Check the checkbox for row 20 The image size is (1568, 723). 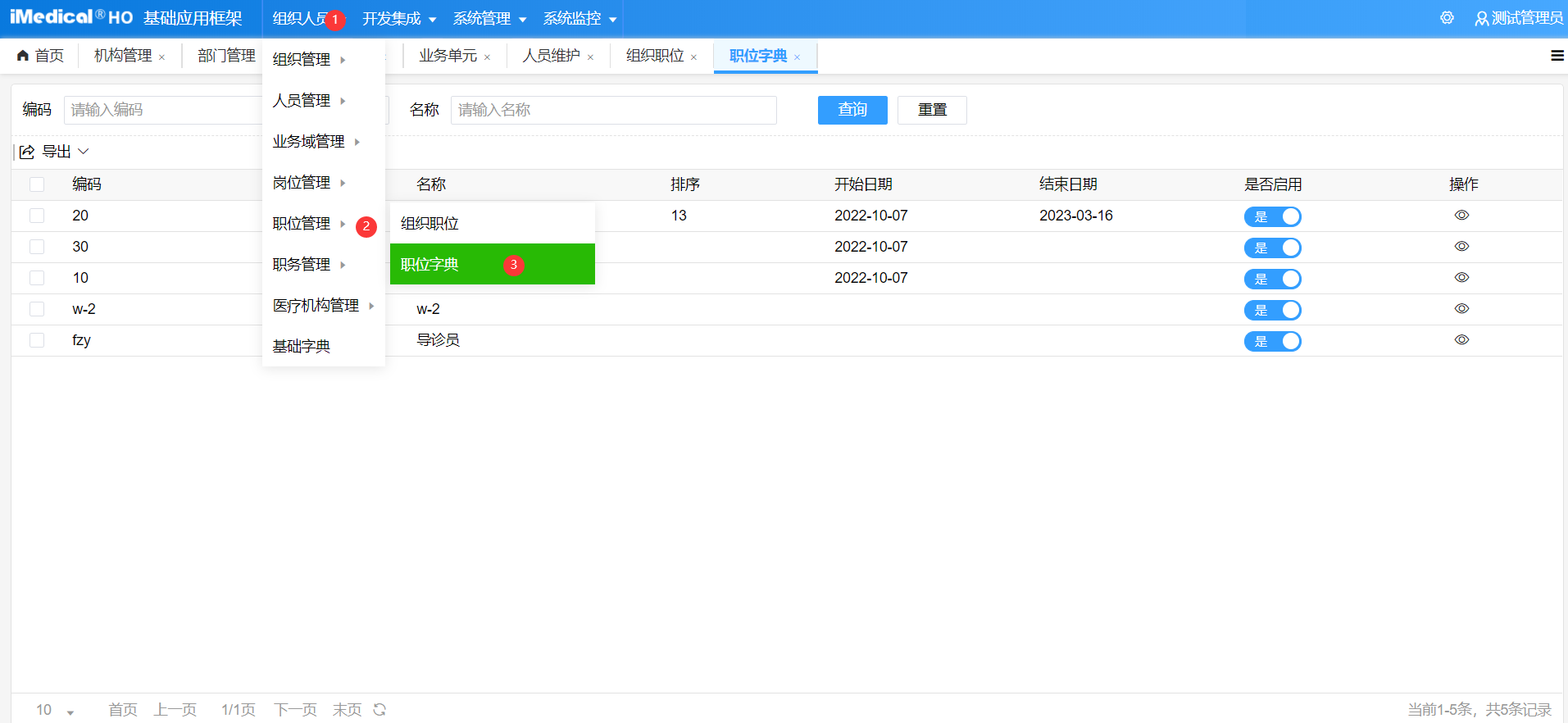pos(37,216)
